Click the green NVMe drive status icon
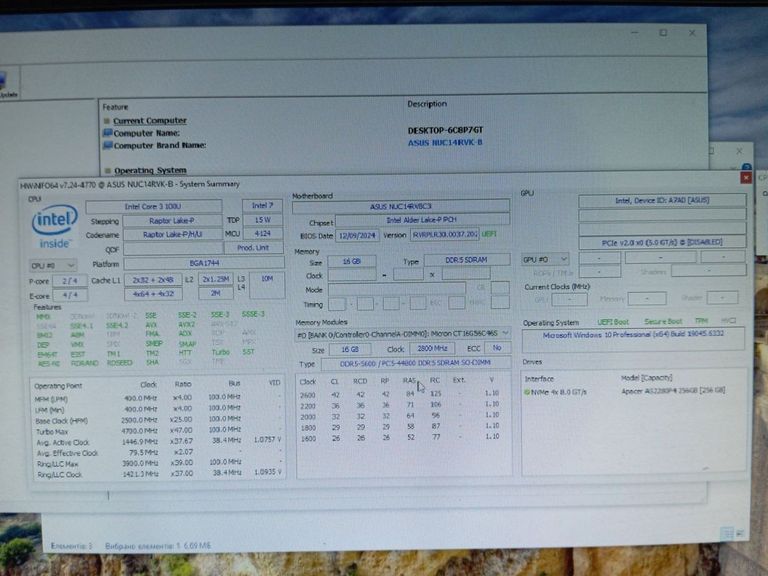The image size is (768, 576). 528,392
